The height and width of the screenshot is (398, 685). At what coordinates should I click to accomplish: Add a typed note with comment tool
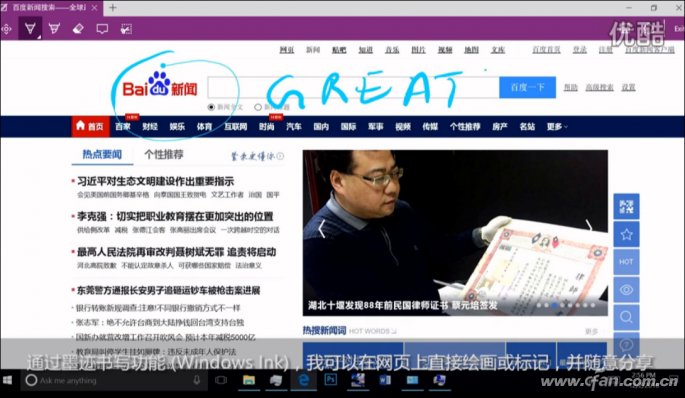pos(102,29)
